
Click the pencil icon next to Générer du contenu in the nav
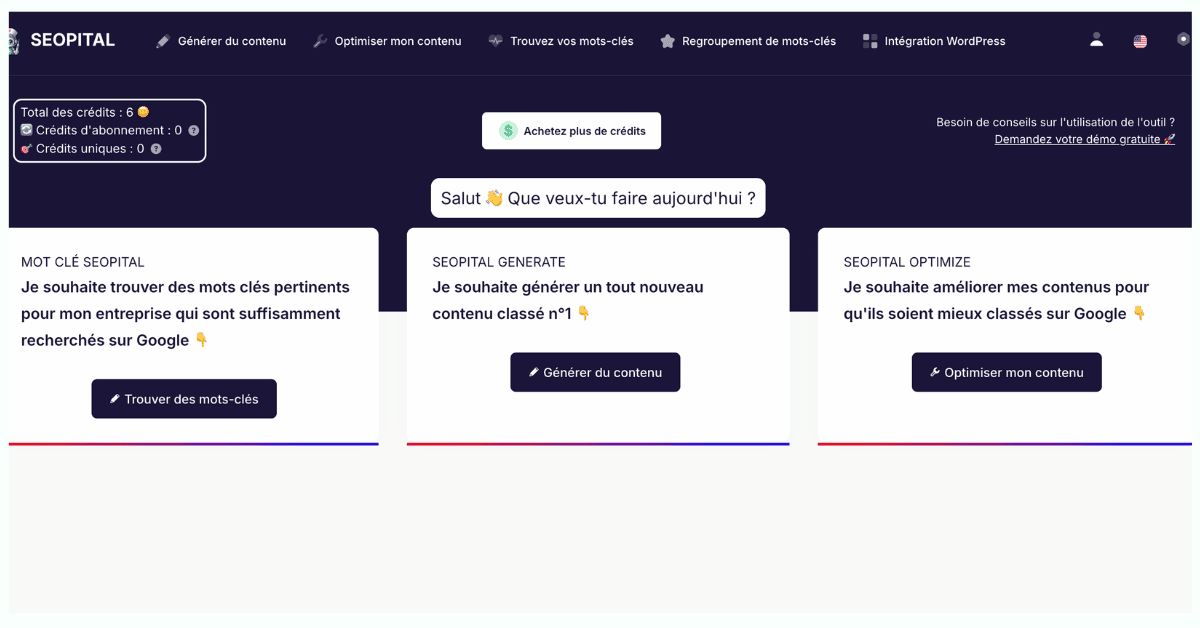point(163,41)
